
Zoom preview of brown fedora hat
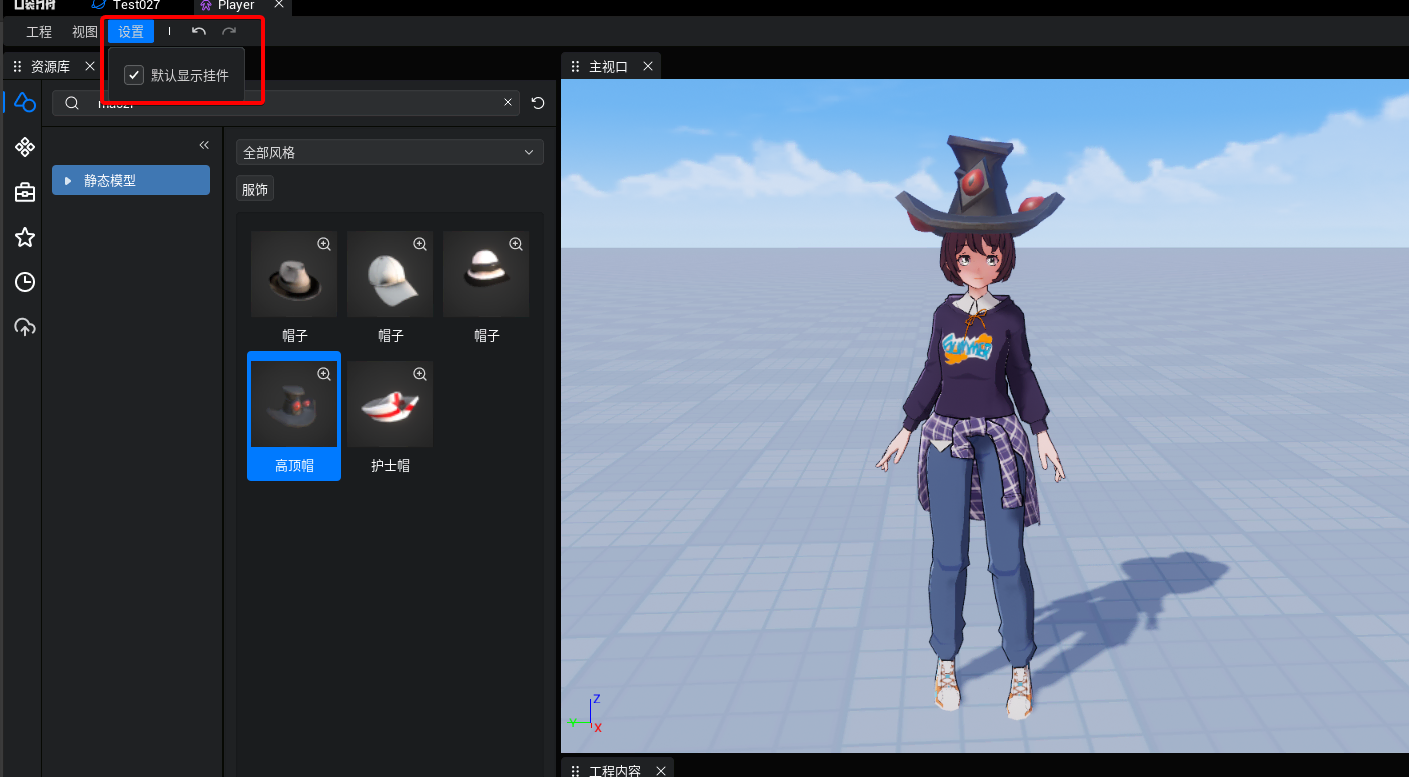tap(324, 244)
